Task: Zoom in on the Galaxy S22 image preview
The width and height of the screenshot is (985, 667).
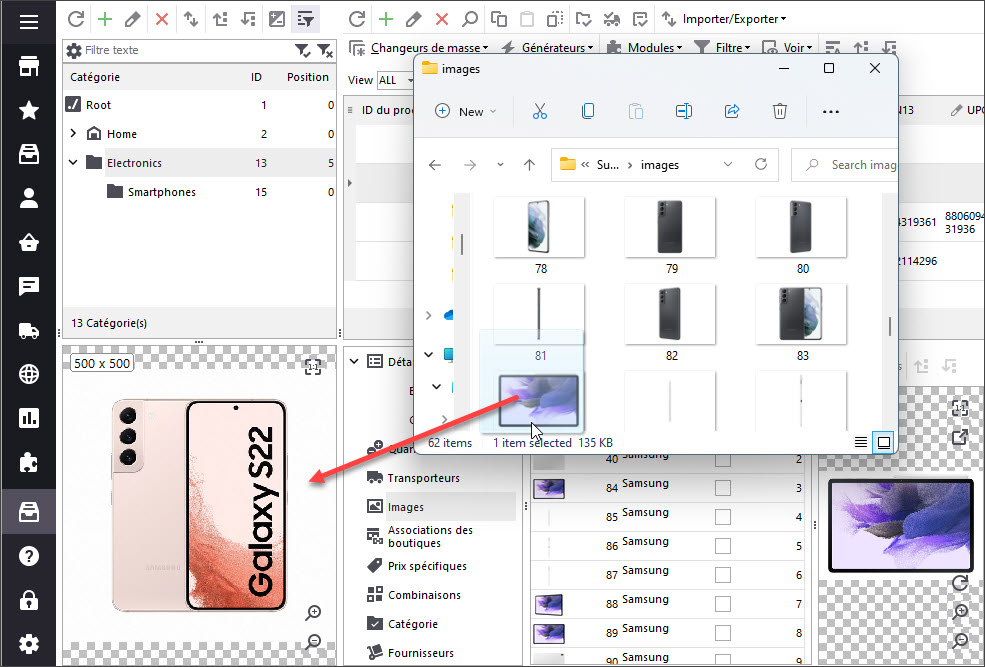Action: pyautogui.click(x=313, y=612)
